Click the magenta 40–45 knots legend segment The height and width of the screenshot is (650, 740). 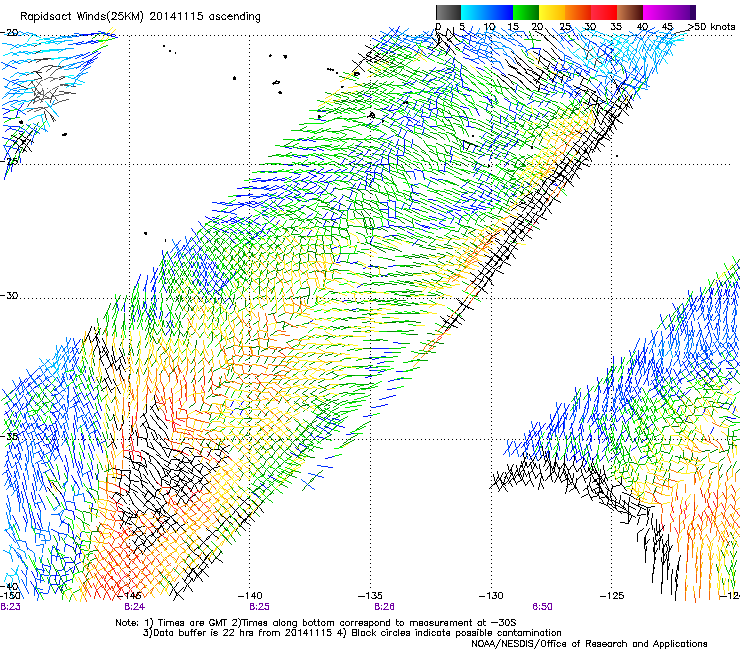pyautogui.click(x=656, y=12)
